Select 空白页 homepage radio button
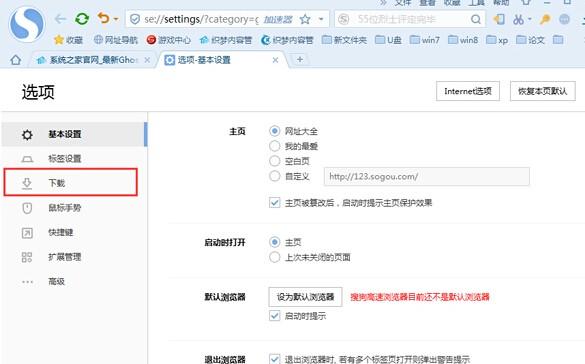This screenshot has width=585, height=364. coord(275,161)
